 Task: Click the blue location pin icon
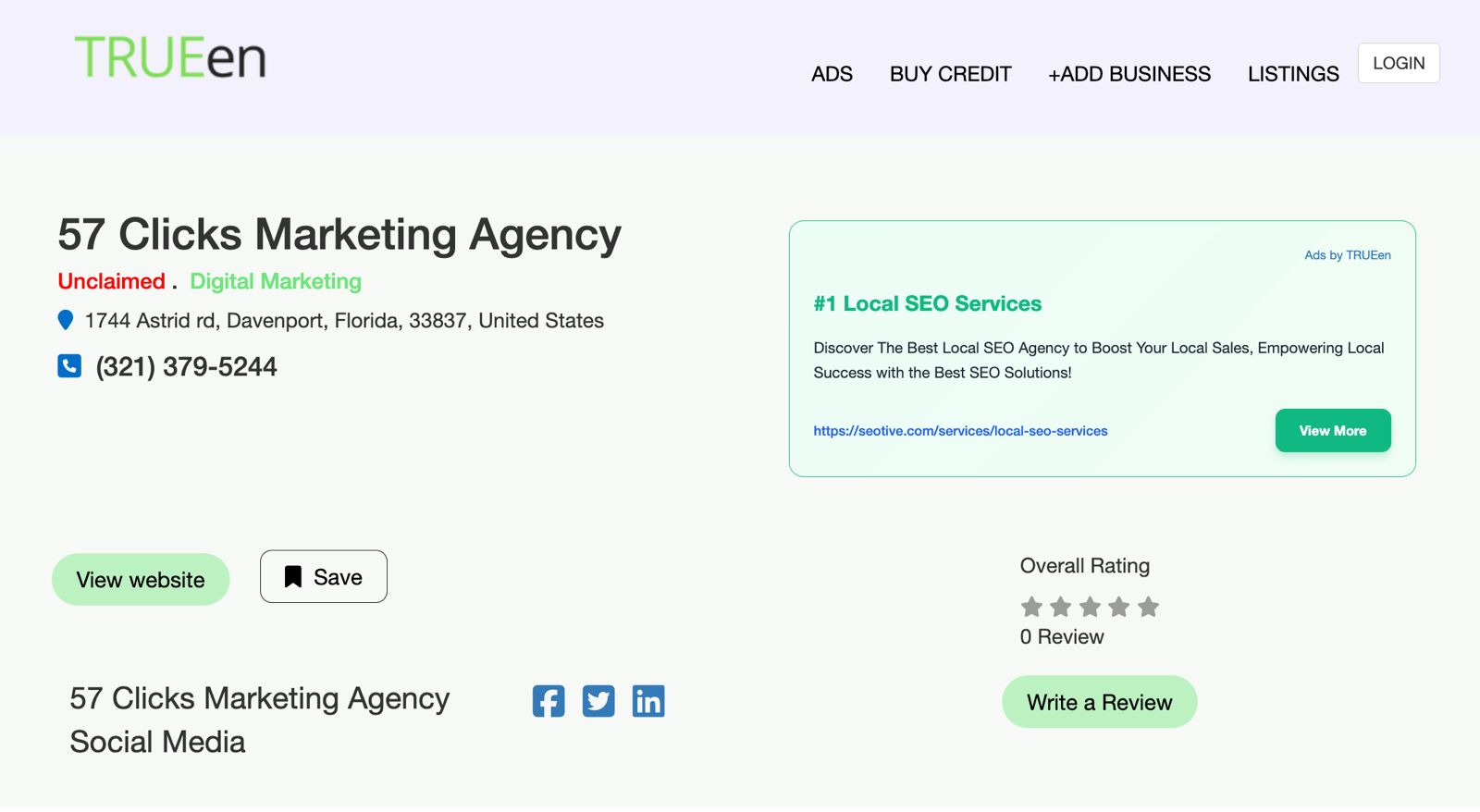point(66,320)
